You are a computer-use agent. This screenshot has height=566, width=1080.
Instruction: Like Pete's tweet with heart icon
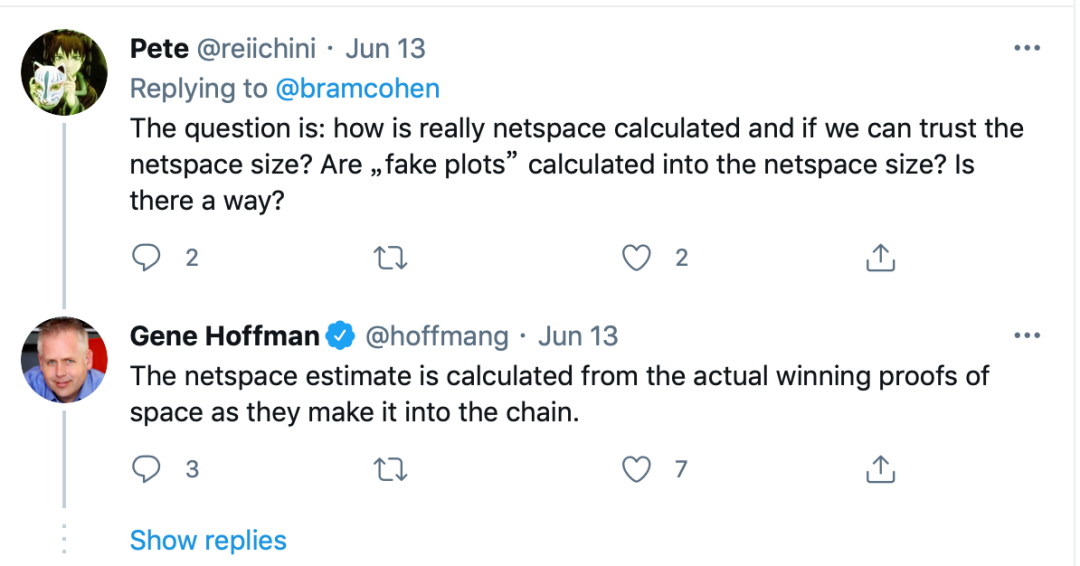coord(636,258)
